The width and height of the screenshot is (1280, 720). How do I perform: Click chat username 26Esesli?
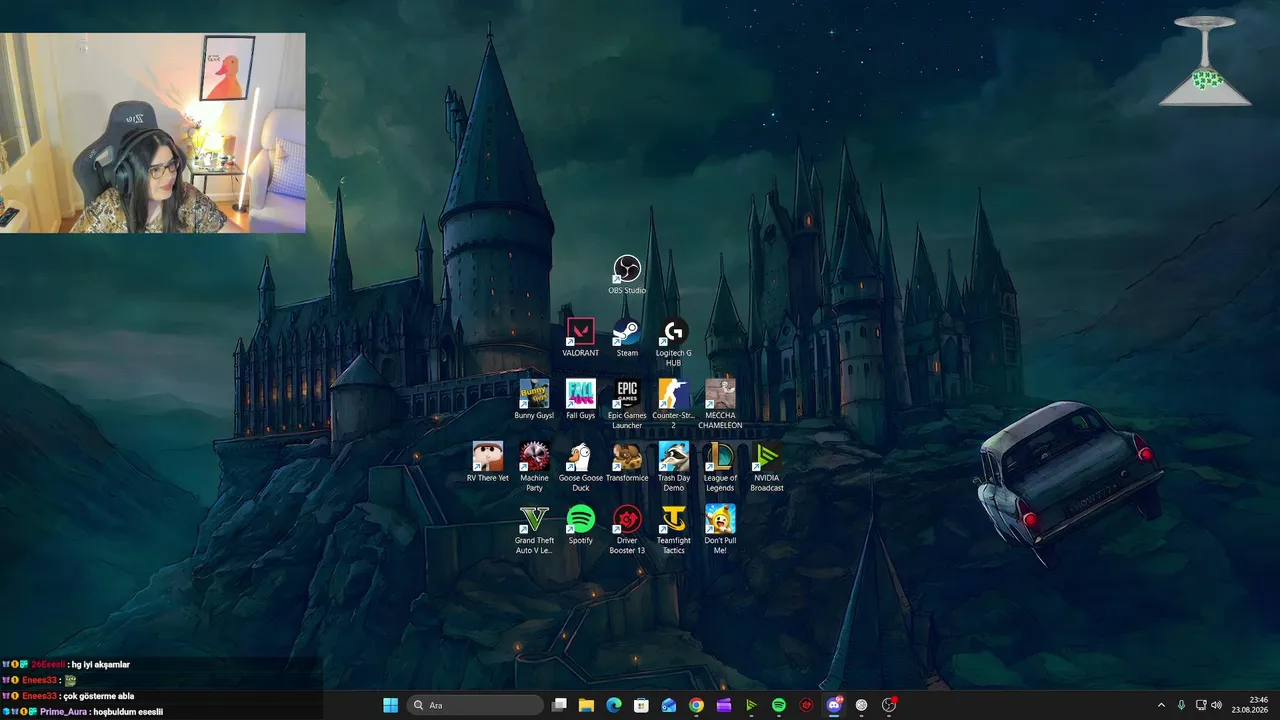pos(48,664)
